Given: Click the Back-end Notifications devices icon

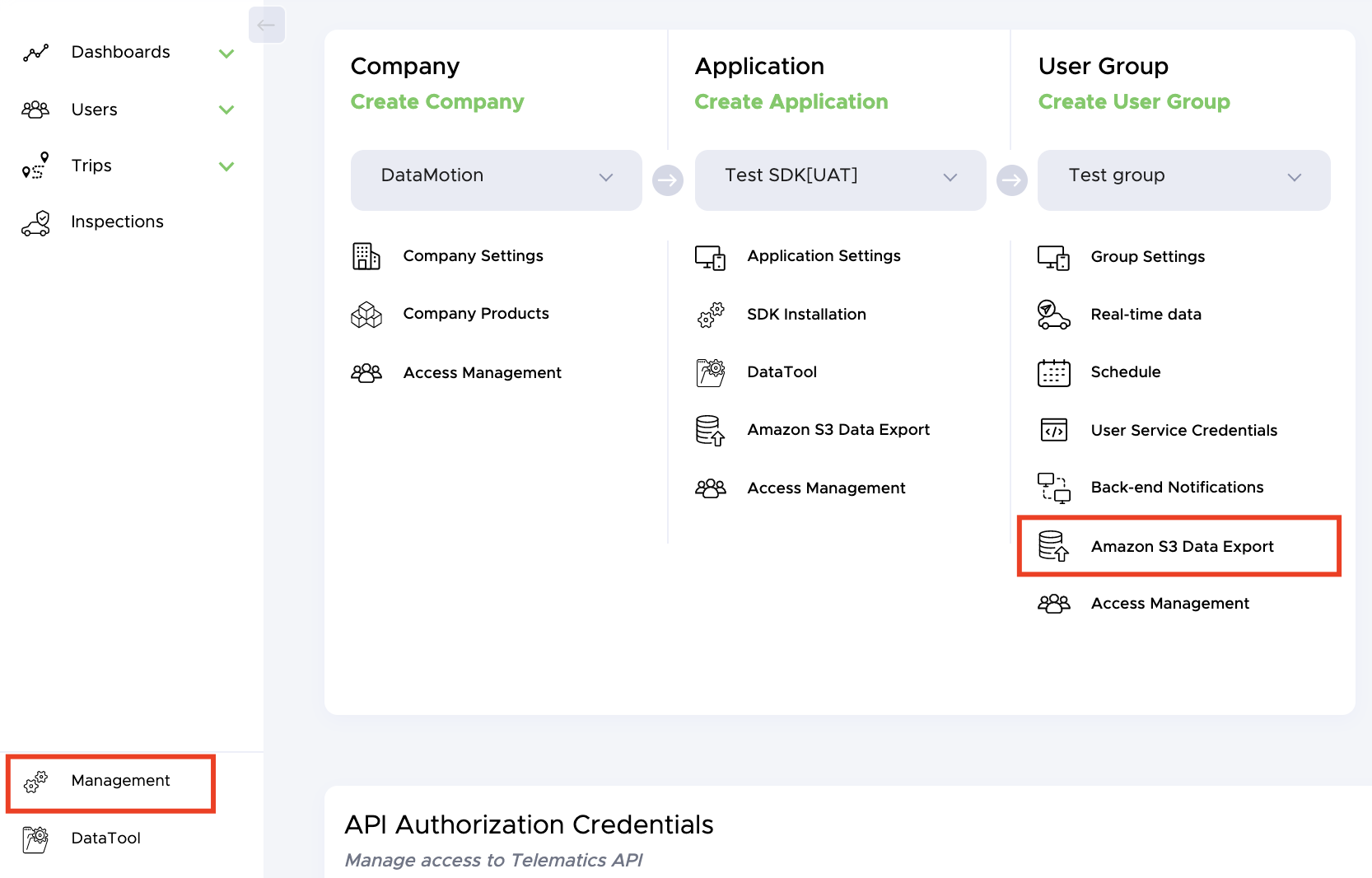Looking at the screenshot, I should [x=1053, y=488].
